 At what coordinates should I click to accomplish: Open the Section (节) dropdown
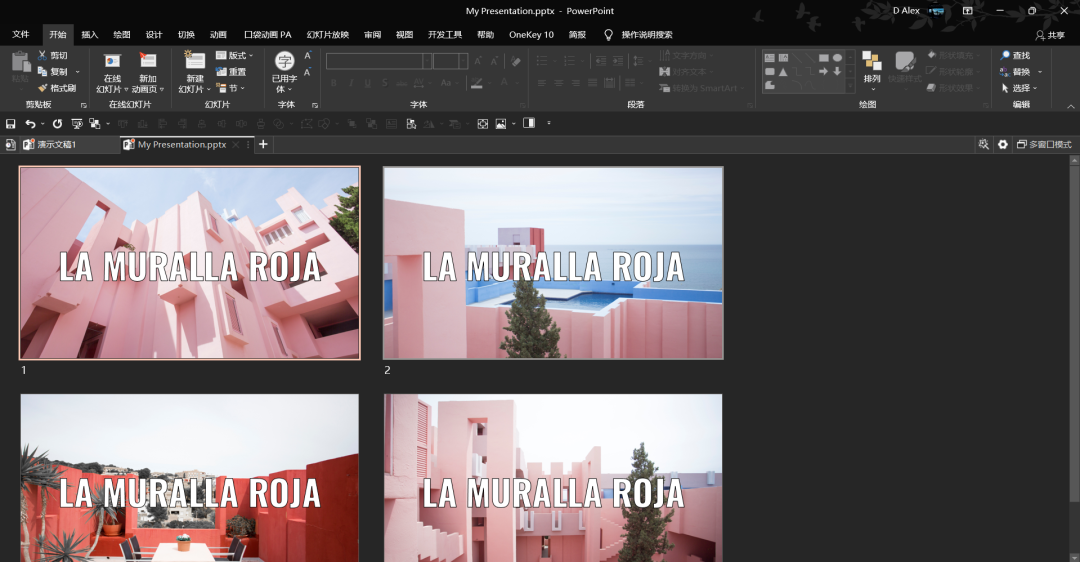(231, 87)
